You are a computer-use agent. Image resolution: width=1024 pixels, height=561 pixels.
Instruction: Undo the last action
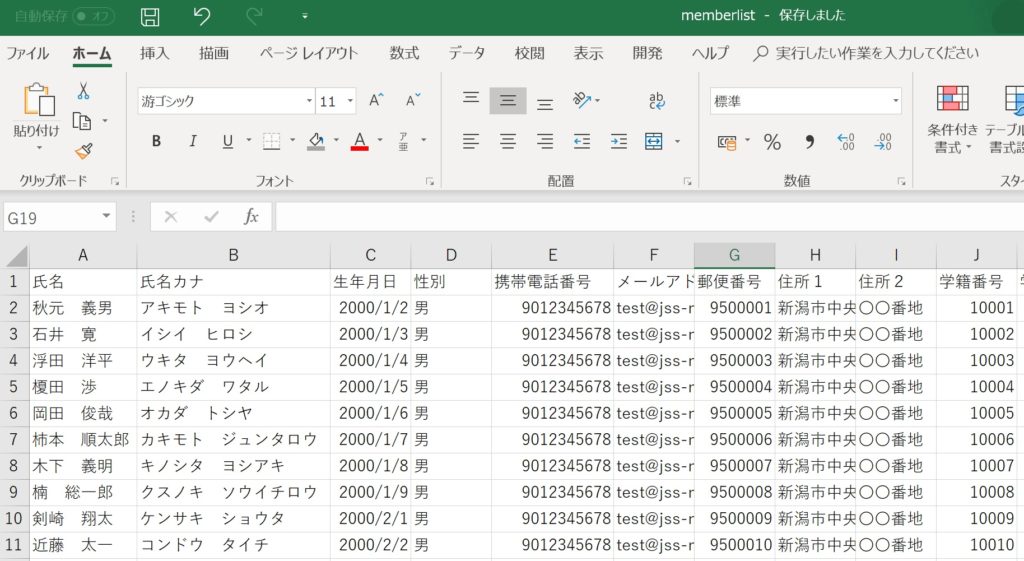point(202,16)
